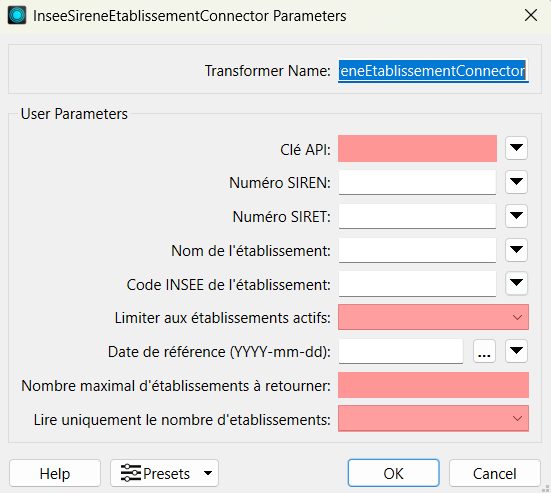Close the Parameters dialog window

531,15
